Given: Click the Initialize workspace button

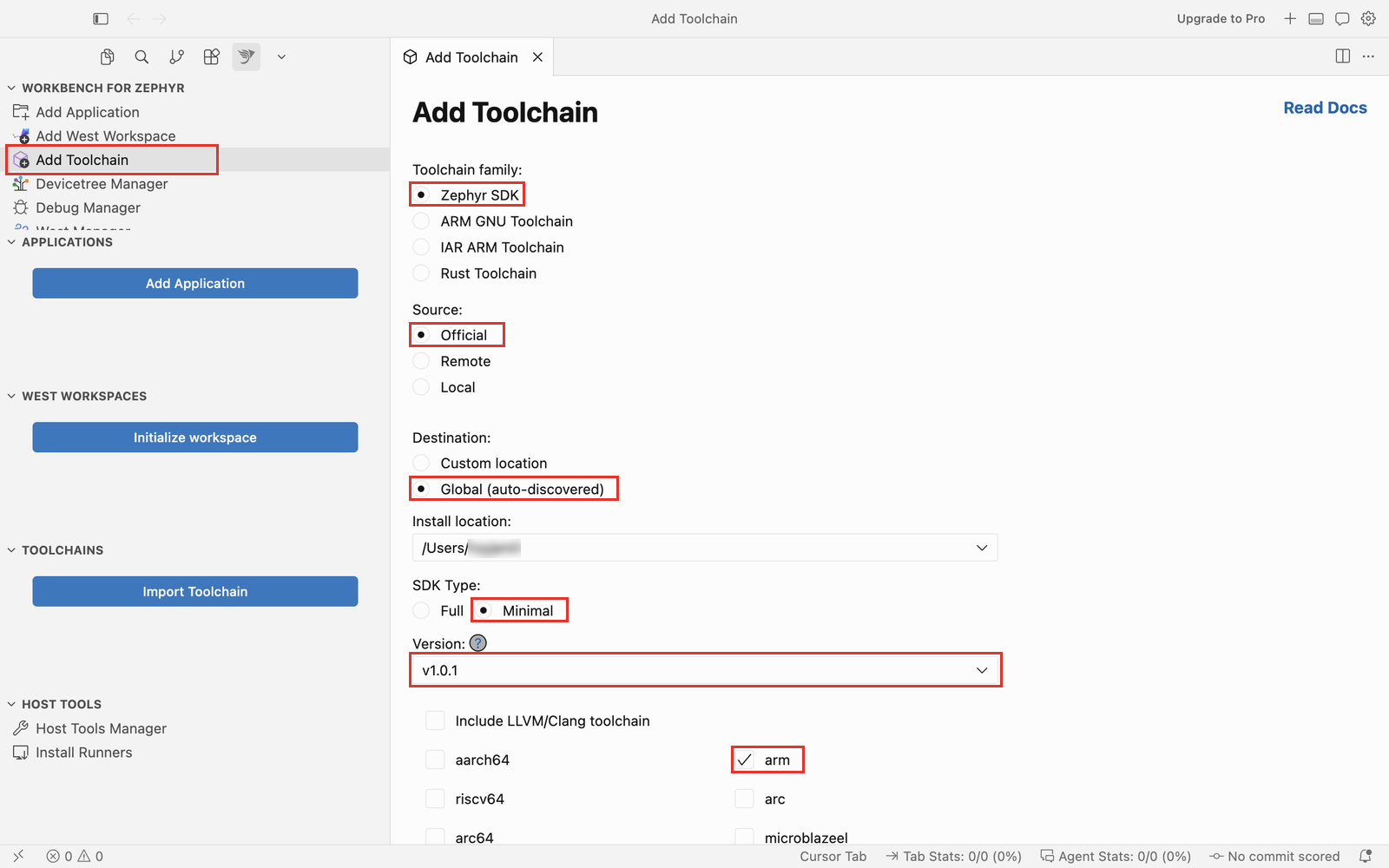Looking at the screenshot, I should click(x=195, y=437).
